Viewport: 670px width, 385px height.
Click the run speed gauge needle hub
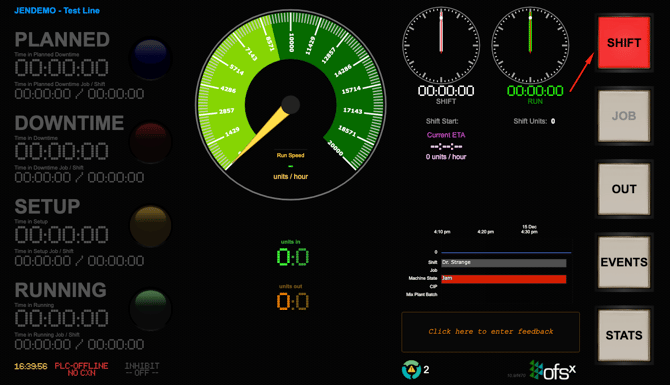[x=291, y=104]
